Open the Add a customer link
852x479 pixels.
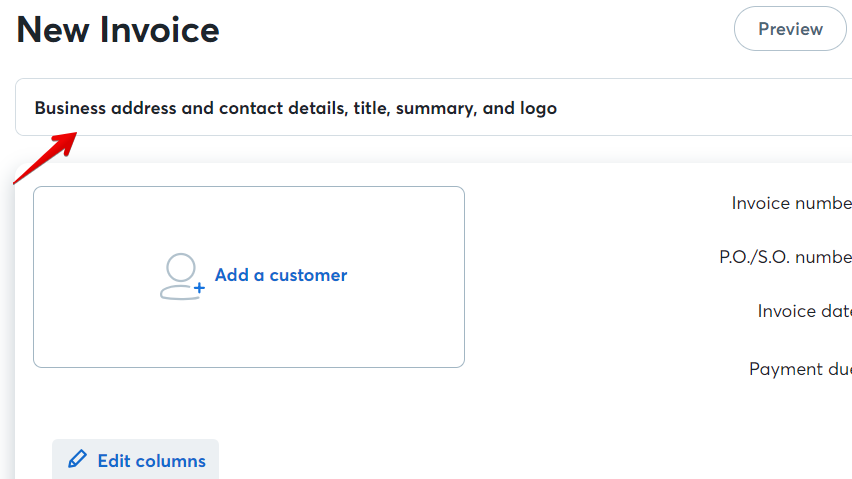[x=281, y=275]
